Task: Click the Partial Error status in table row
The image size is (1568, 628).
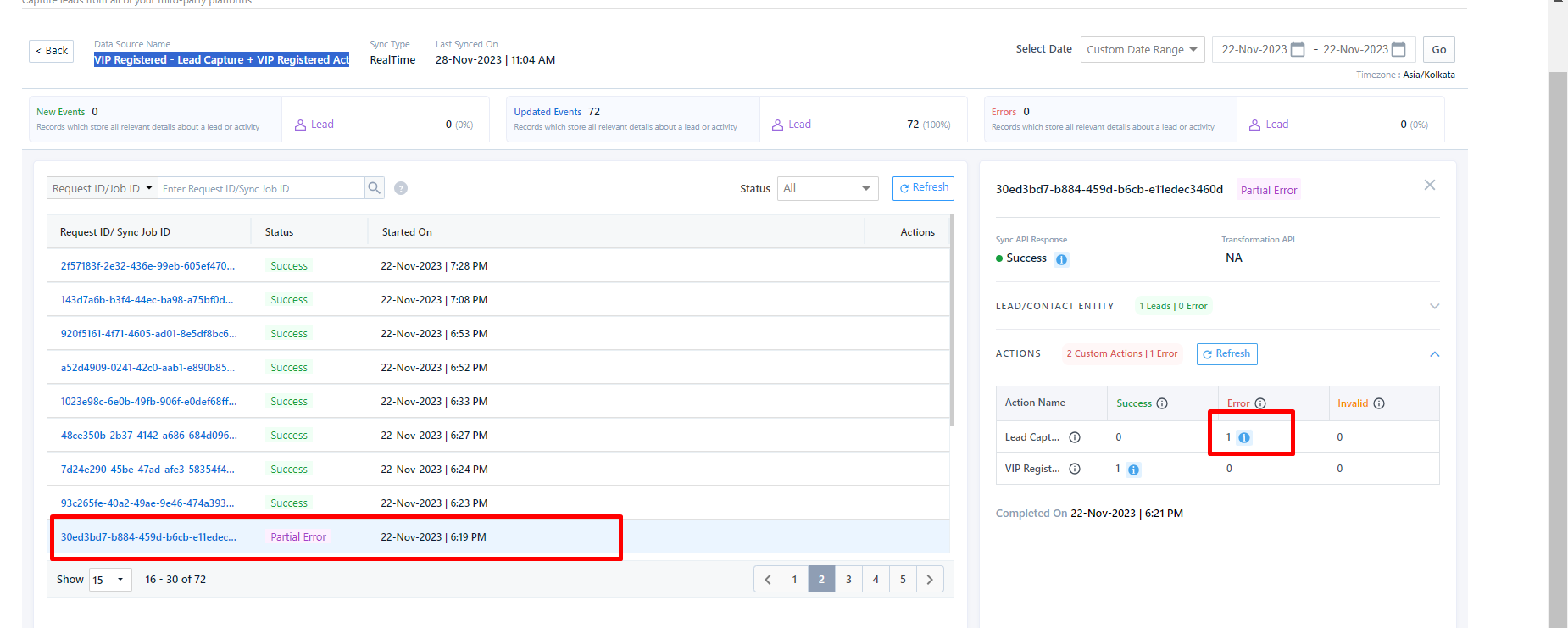Action: 298,537
